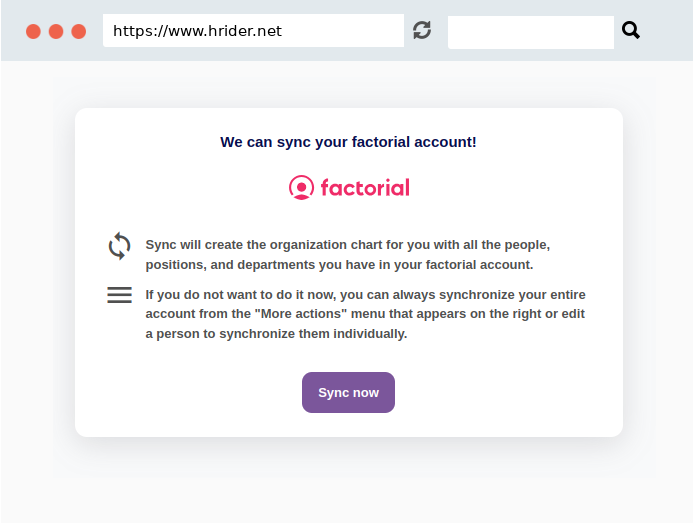Click the first red window dot
Image resolution: width=693 pixels, height=523 pixels.
33,32
